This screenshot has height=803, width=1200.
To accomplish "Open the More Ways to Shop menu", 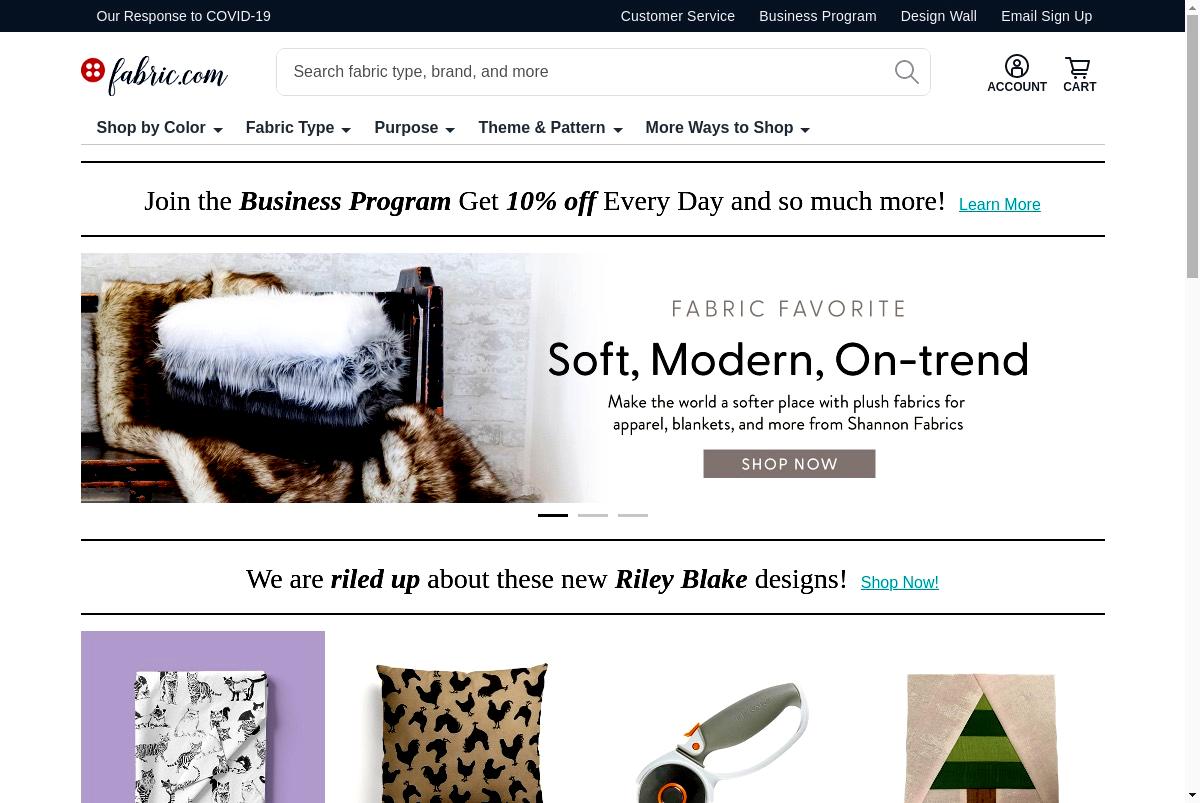I will coord(727,128).
